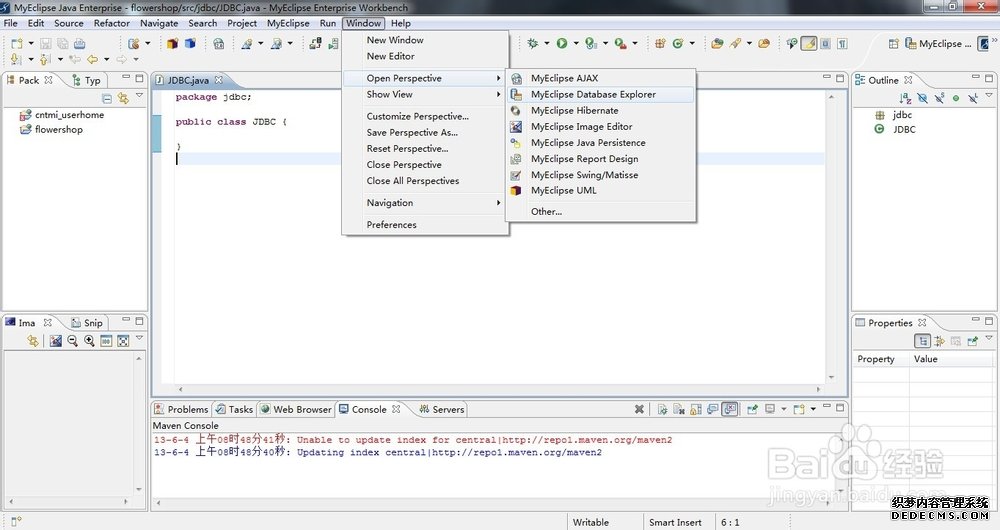
Task: Select flowershop project in Package Explorer
Action: 58,130
